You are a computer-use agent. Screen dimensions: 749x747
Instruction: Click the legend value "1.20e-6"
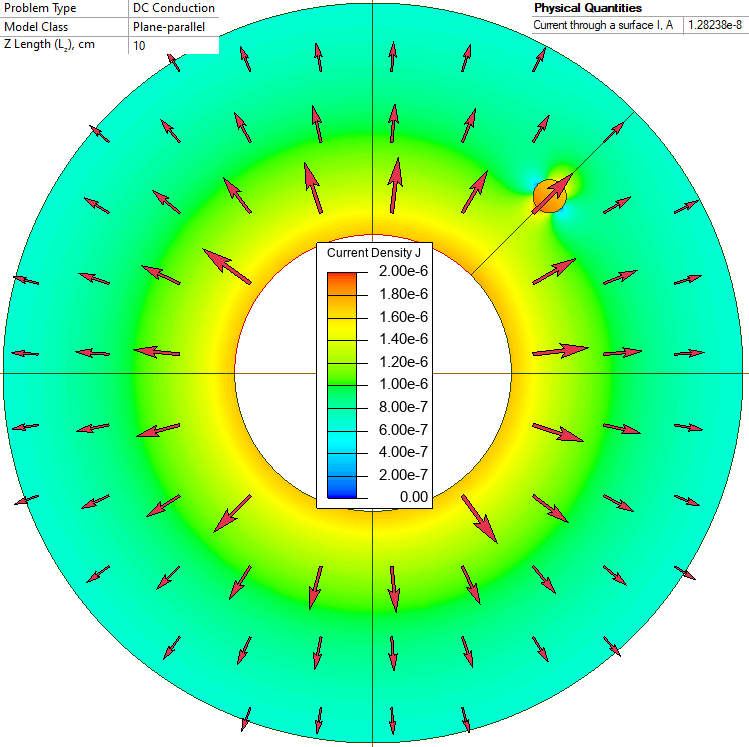coord(403,362)
